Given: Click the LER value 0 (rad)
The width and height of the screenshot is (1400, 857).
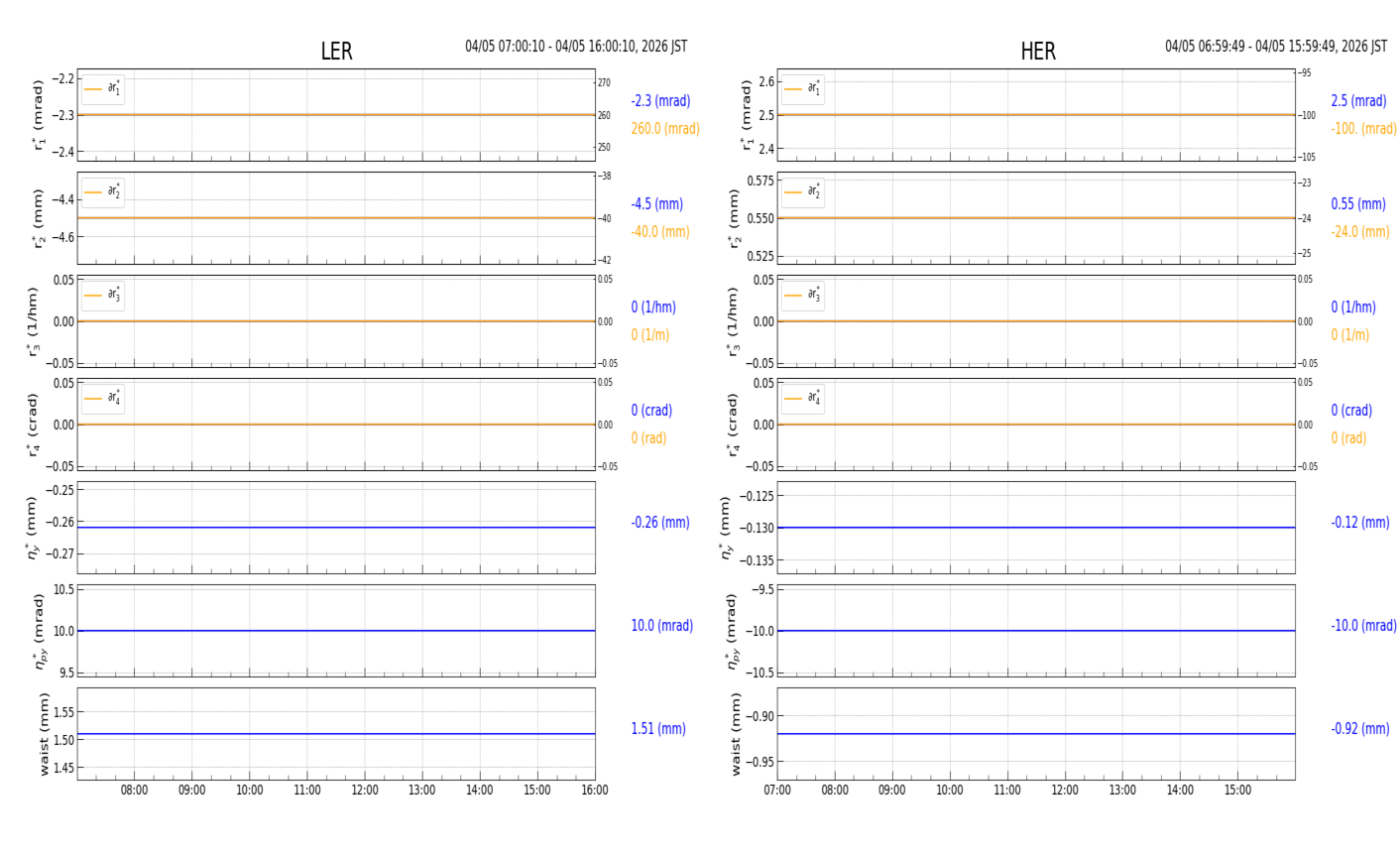Looking at the screenshot, I should 648,438.
